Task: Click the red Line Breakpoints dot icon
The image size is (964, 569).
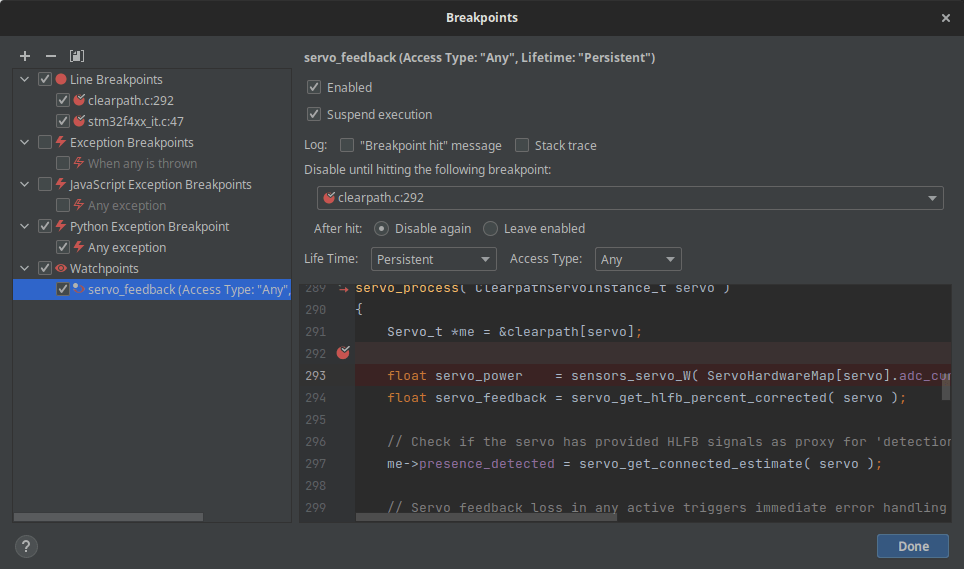Action: pyautogui.click(x=61, y=80)
